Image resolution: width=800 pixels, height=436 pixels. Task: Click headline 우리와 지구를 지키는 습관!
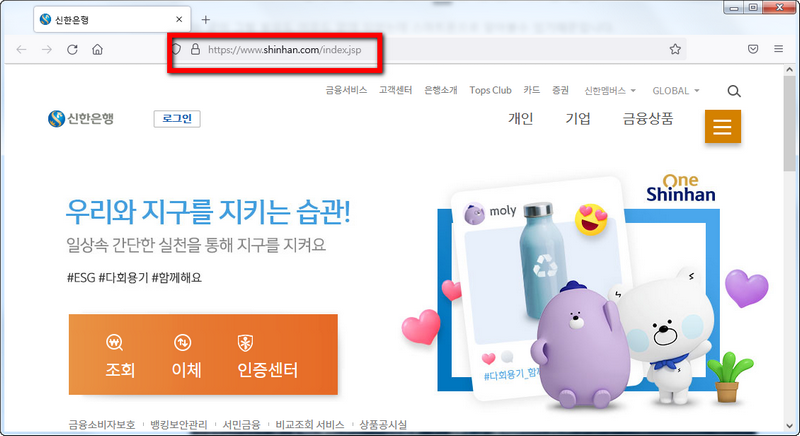click(208, 212)
